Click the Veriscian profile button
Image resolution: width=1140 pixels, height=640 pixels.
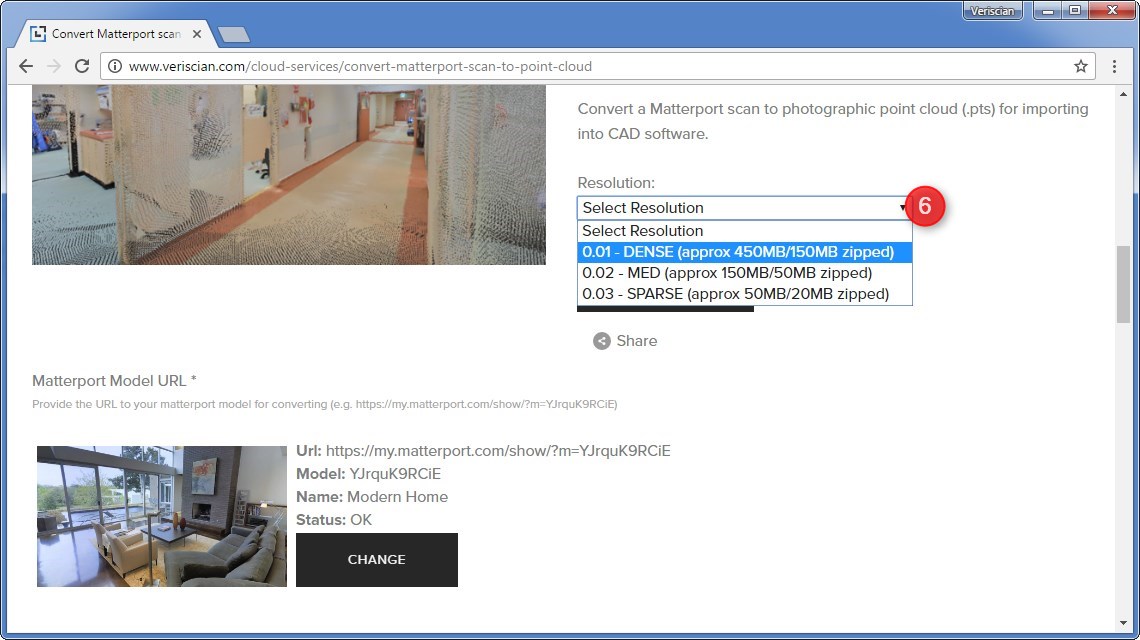[992, 11]
